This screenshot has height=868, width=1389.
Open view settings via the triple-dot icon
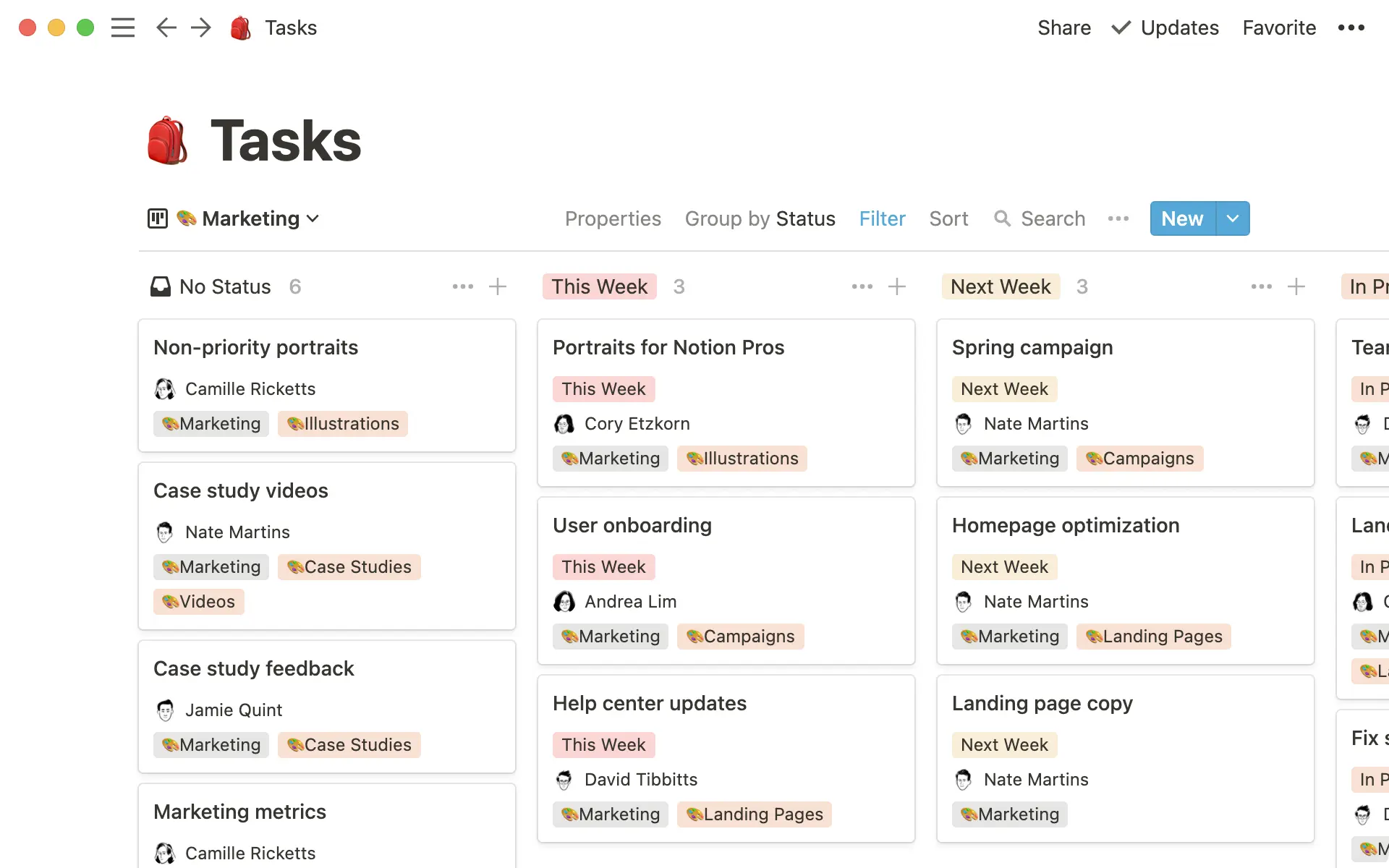click(x=1118, y=218)
